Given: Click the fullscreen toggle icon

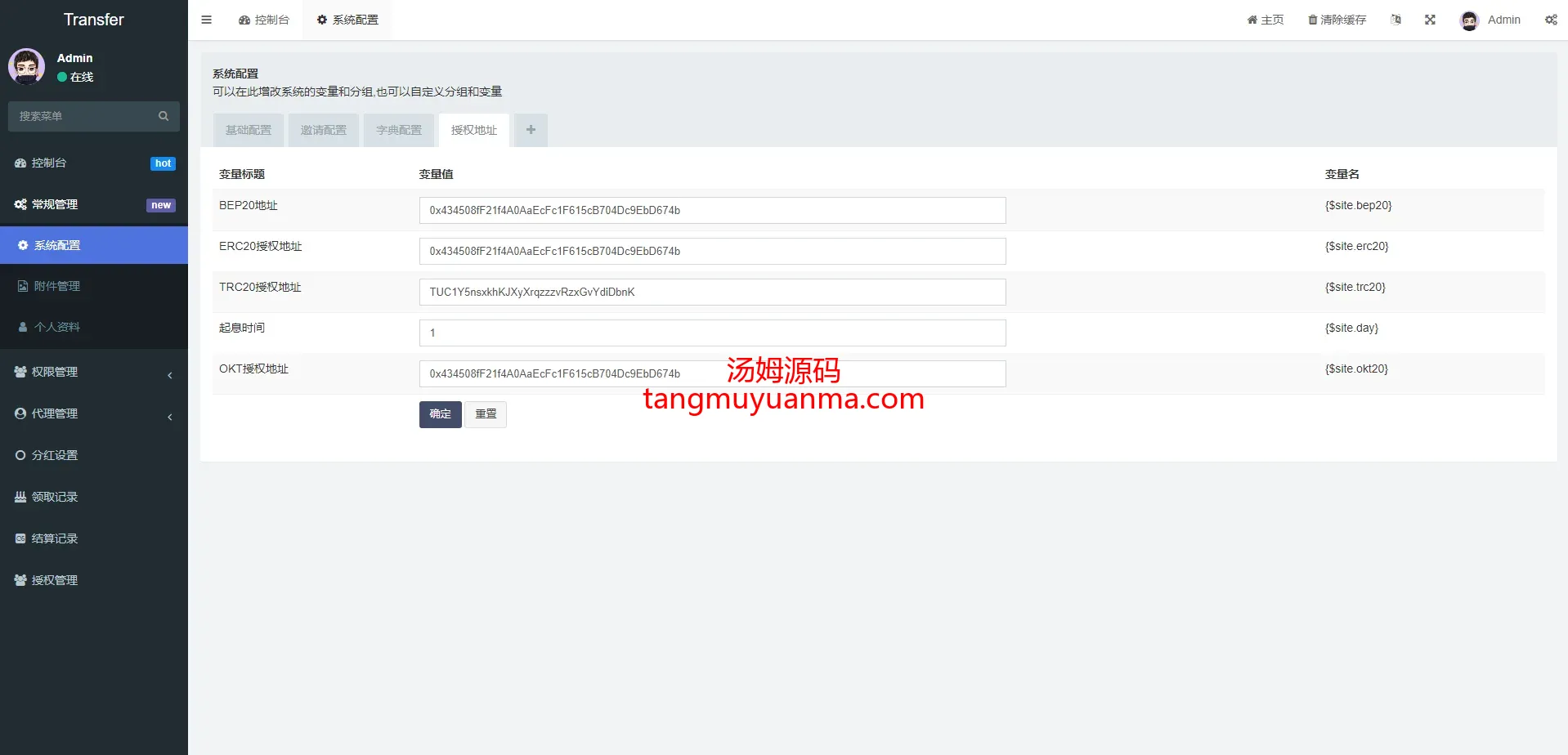Looking at the screenshot, I should [x=1430, y=20].
